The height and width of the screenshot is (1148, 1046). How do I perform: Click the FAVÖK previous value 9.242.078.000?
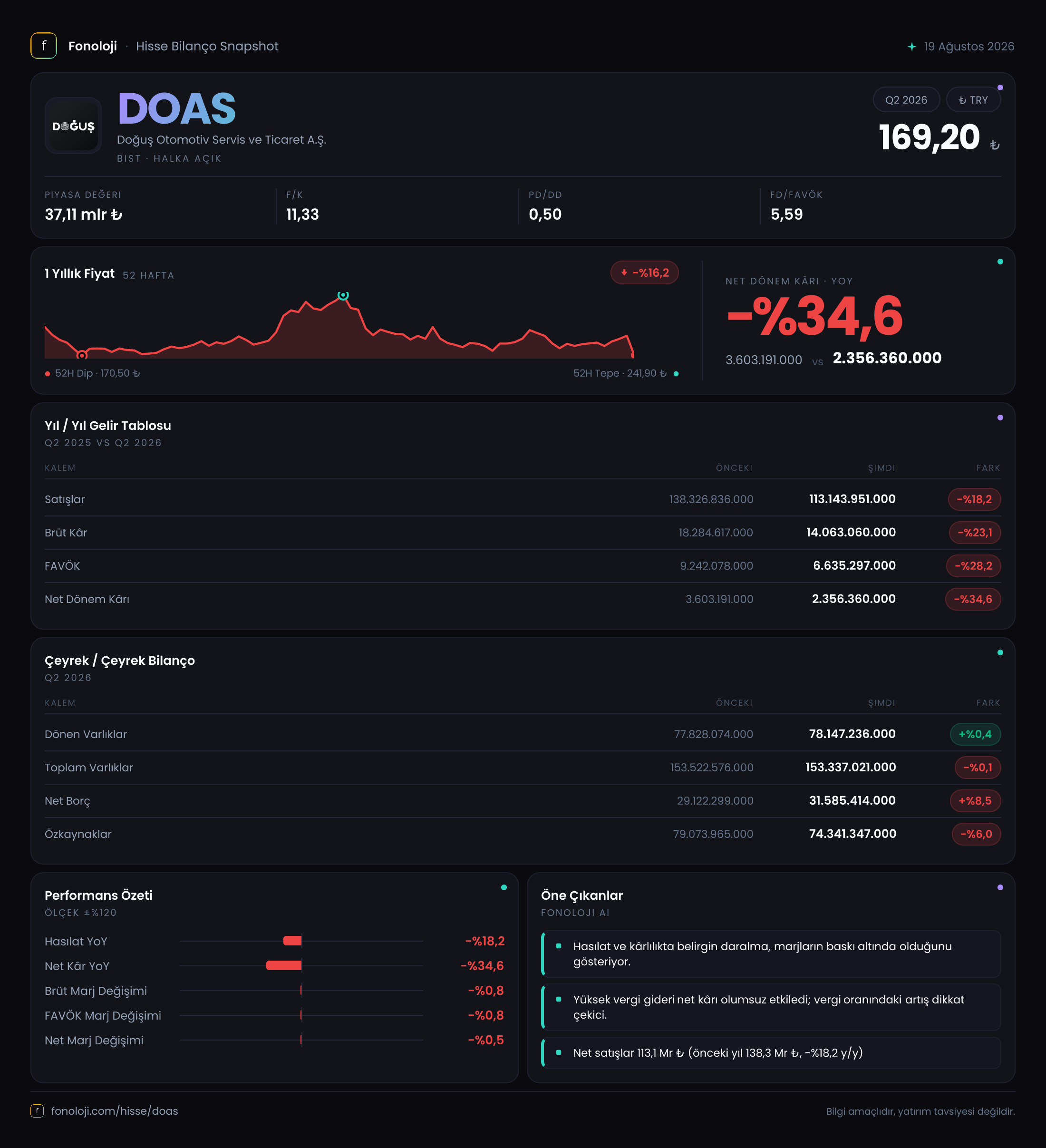717,566
